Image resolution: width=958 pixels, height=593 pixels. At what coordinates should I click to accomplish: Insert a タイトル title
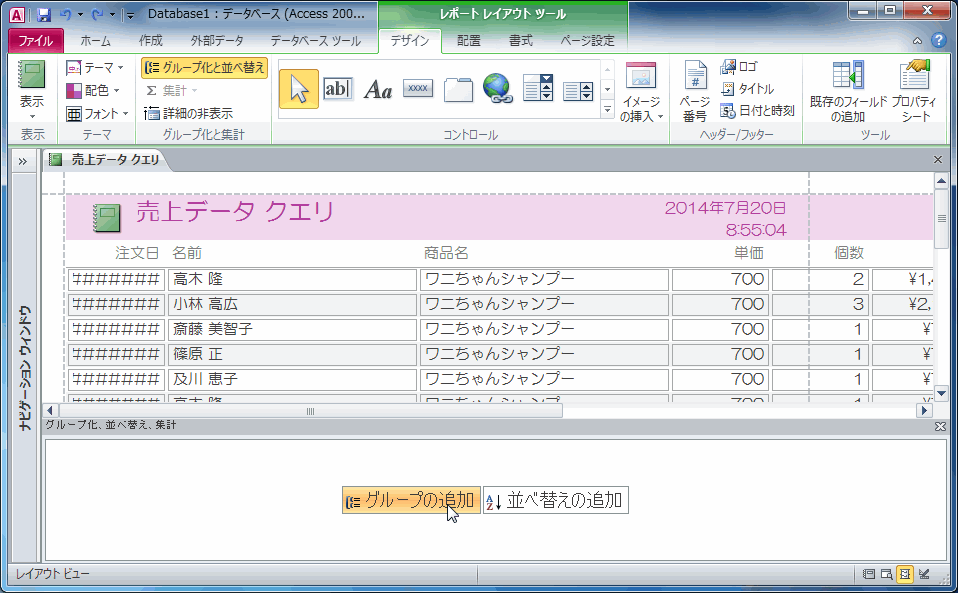pos(748,89)
